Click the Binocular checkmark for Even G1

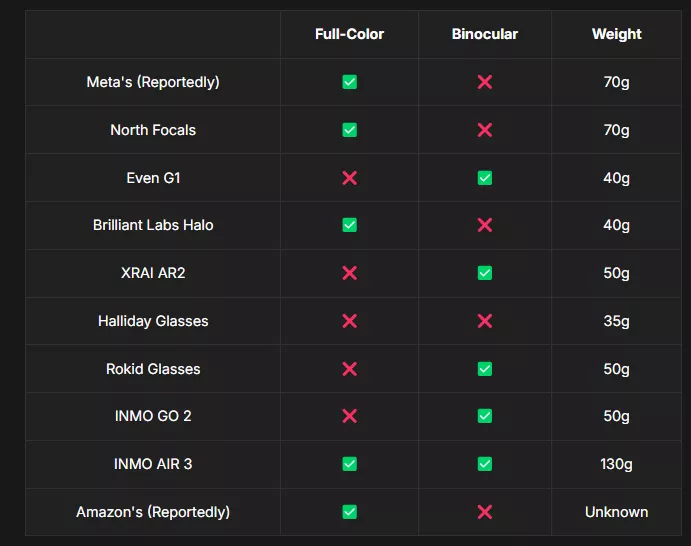[x=485, y=178]
